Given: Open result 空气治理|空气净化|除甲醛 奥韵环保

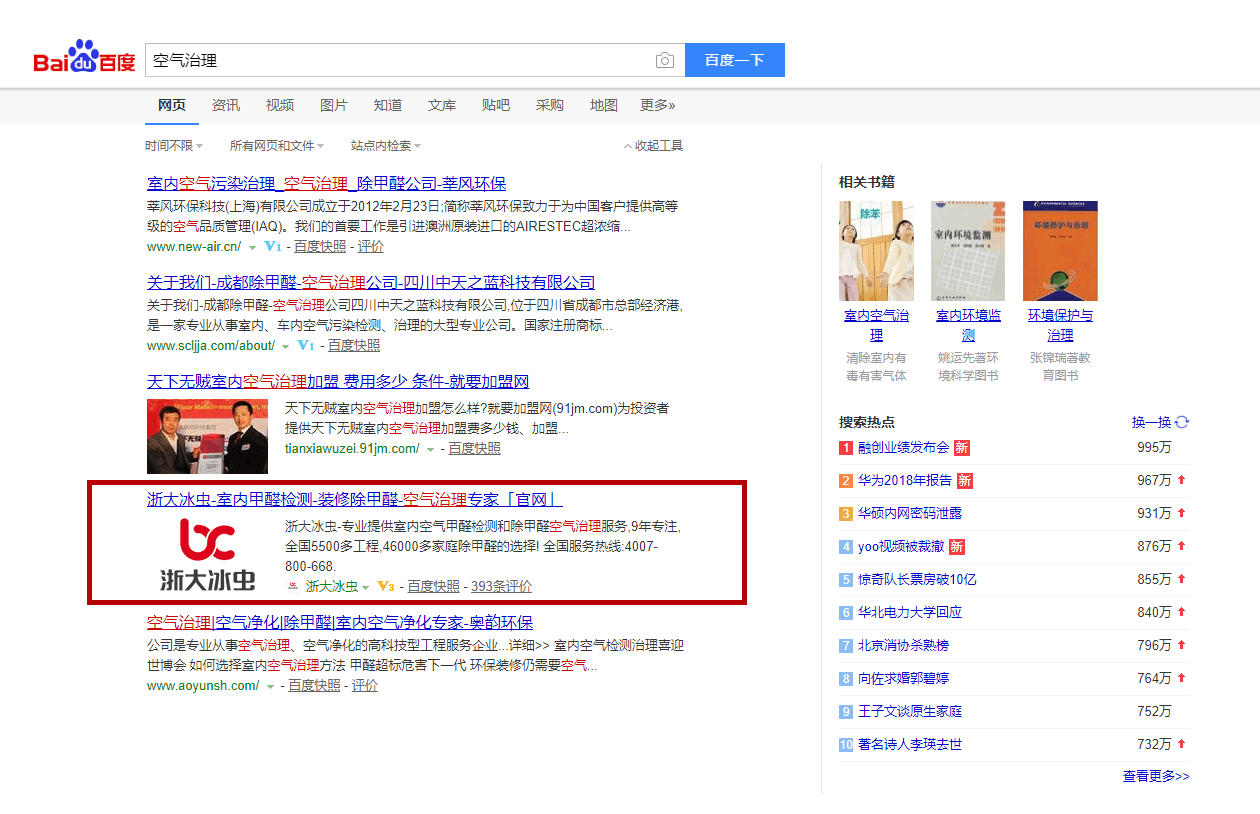Looking at the screenshot, I should (340, 621).
